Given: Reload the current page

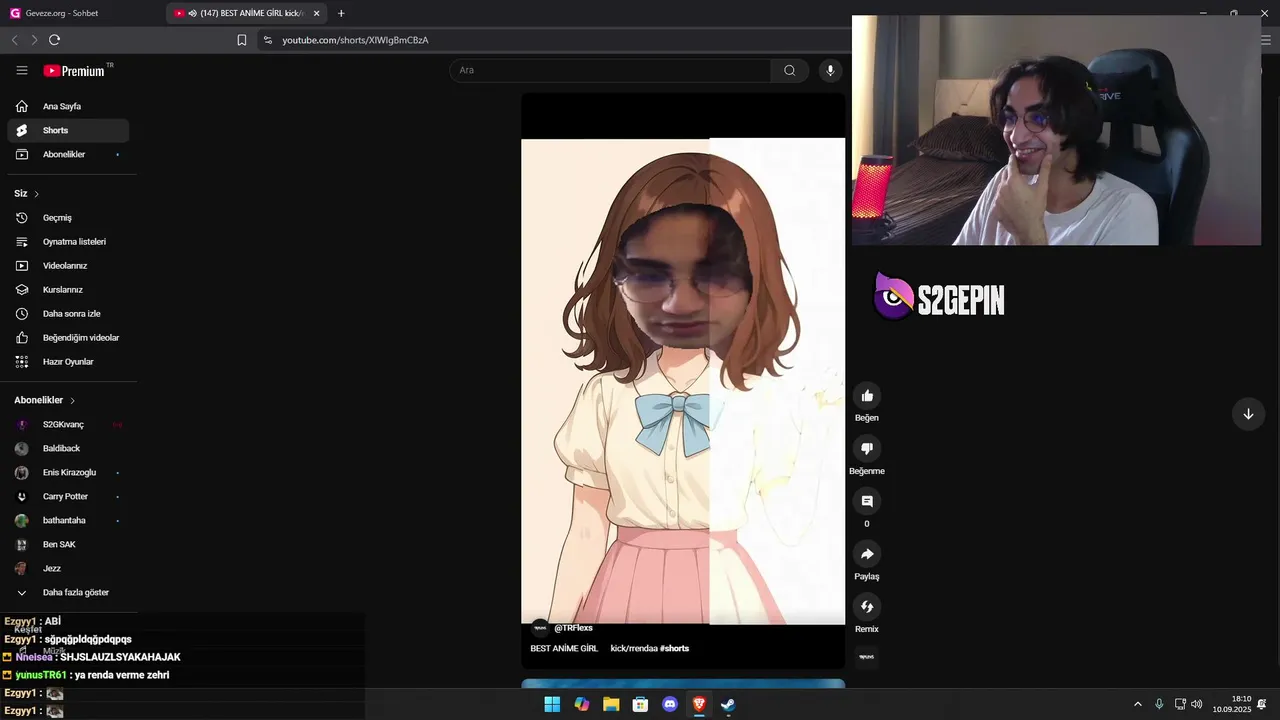Looking at the screenshot, I should (x=54, y=40).
